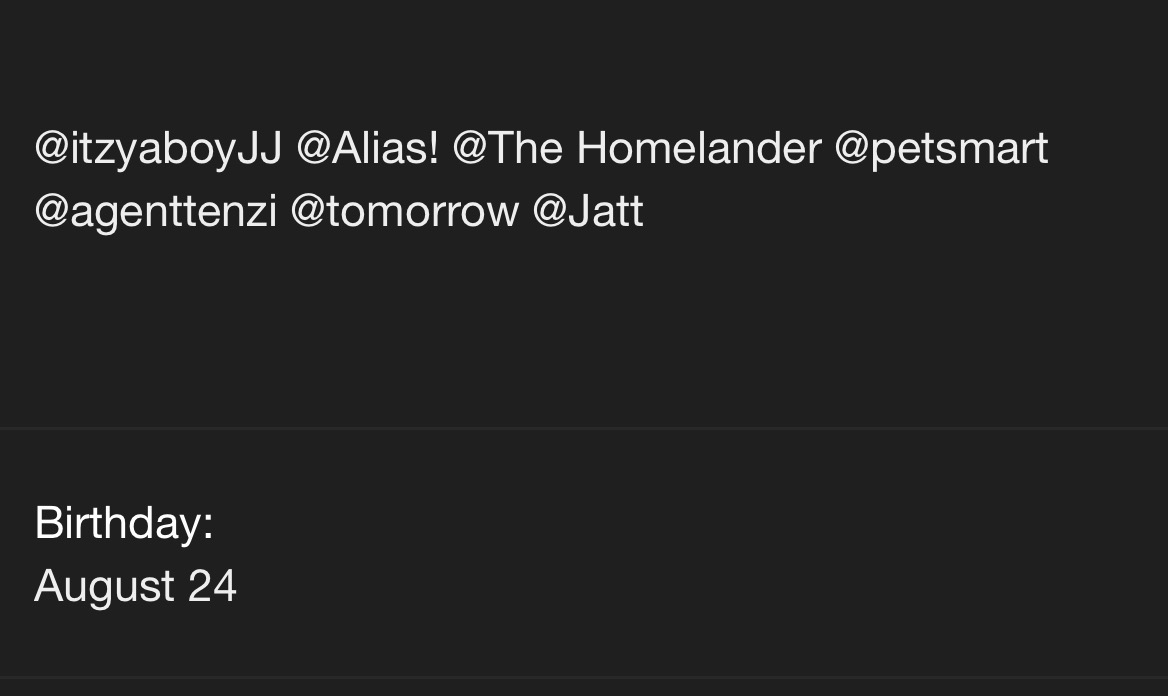The width and height of the screenshot is (1170, 696).
Task: Click the @tomorrow mention
Action: pos(404,211)
